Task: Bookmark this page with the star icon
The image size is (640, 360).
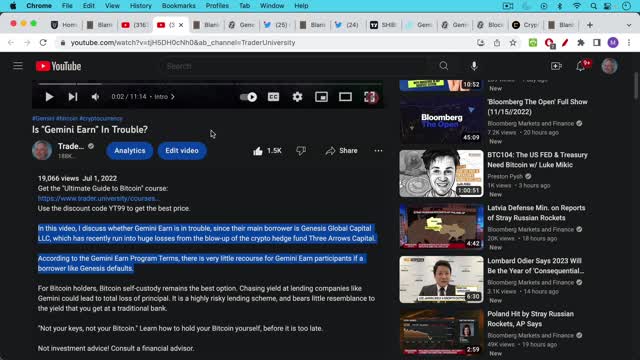Action: coord(513,42)
